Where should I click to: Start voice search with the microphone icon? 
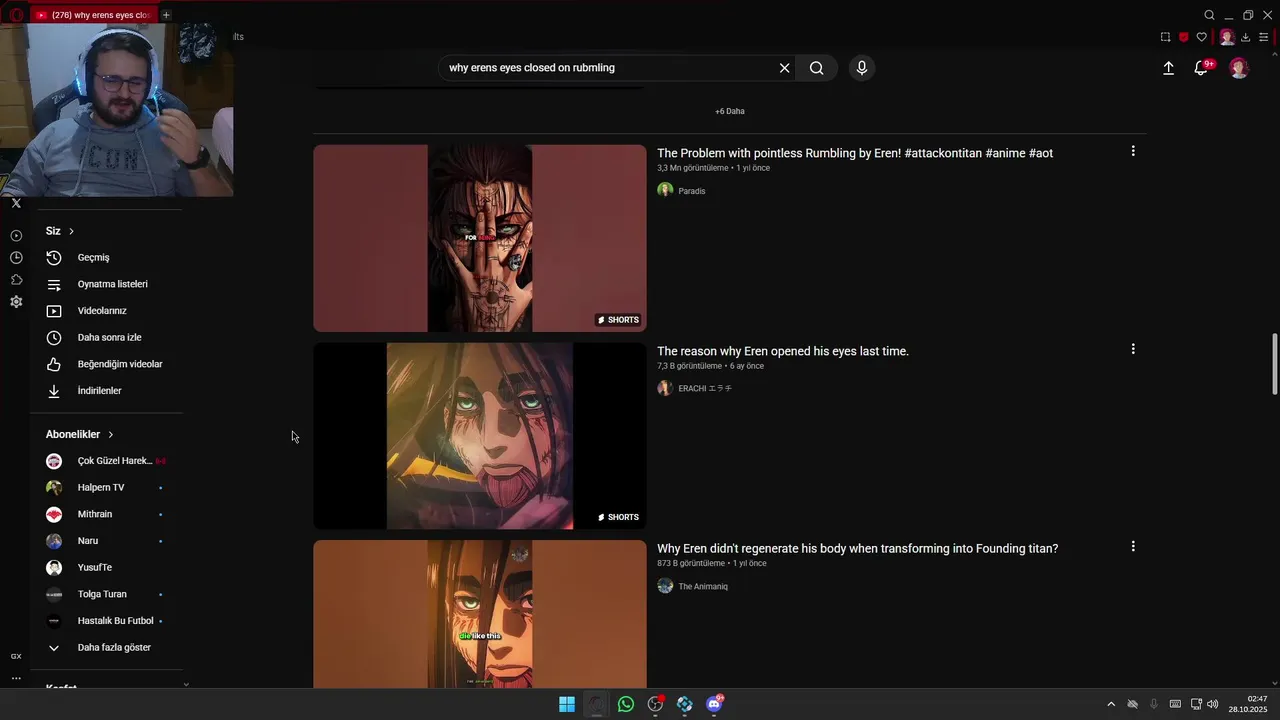861,68
